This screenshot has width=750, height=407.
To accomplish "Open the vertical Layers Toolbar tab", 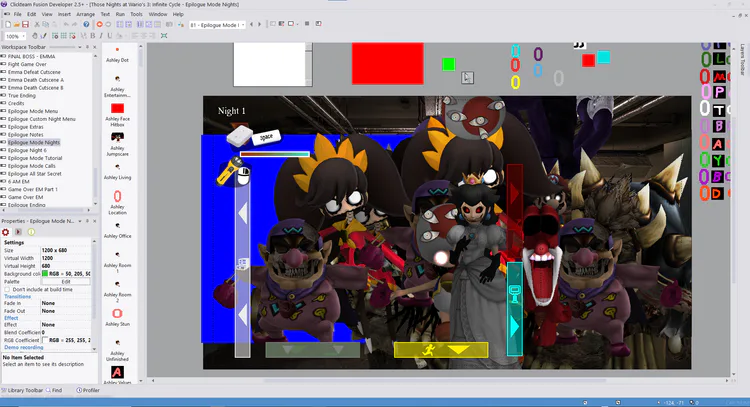I will click(743, 60).
